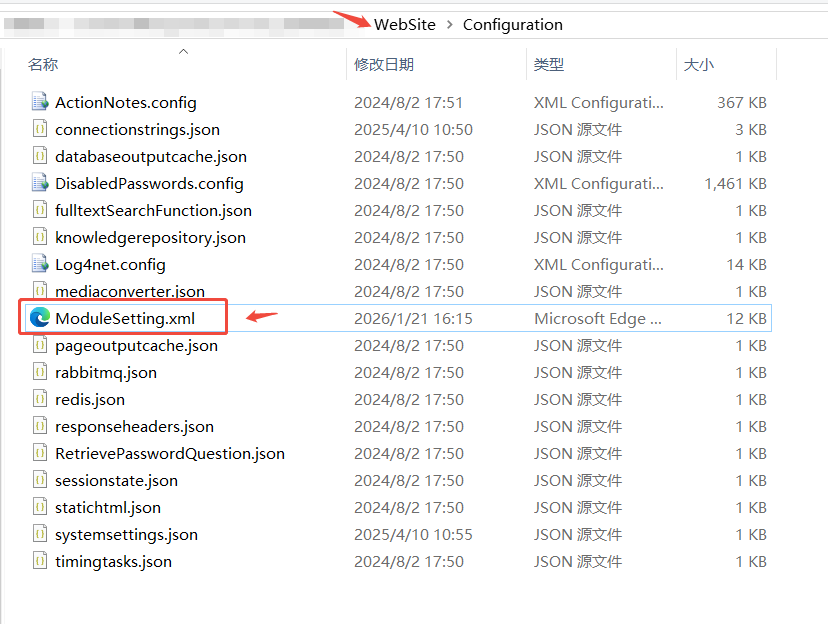Select the pageoutputcache.json file icon
Viewport: 828px width, 624px height.
(x=40, y=345)
